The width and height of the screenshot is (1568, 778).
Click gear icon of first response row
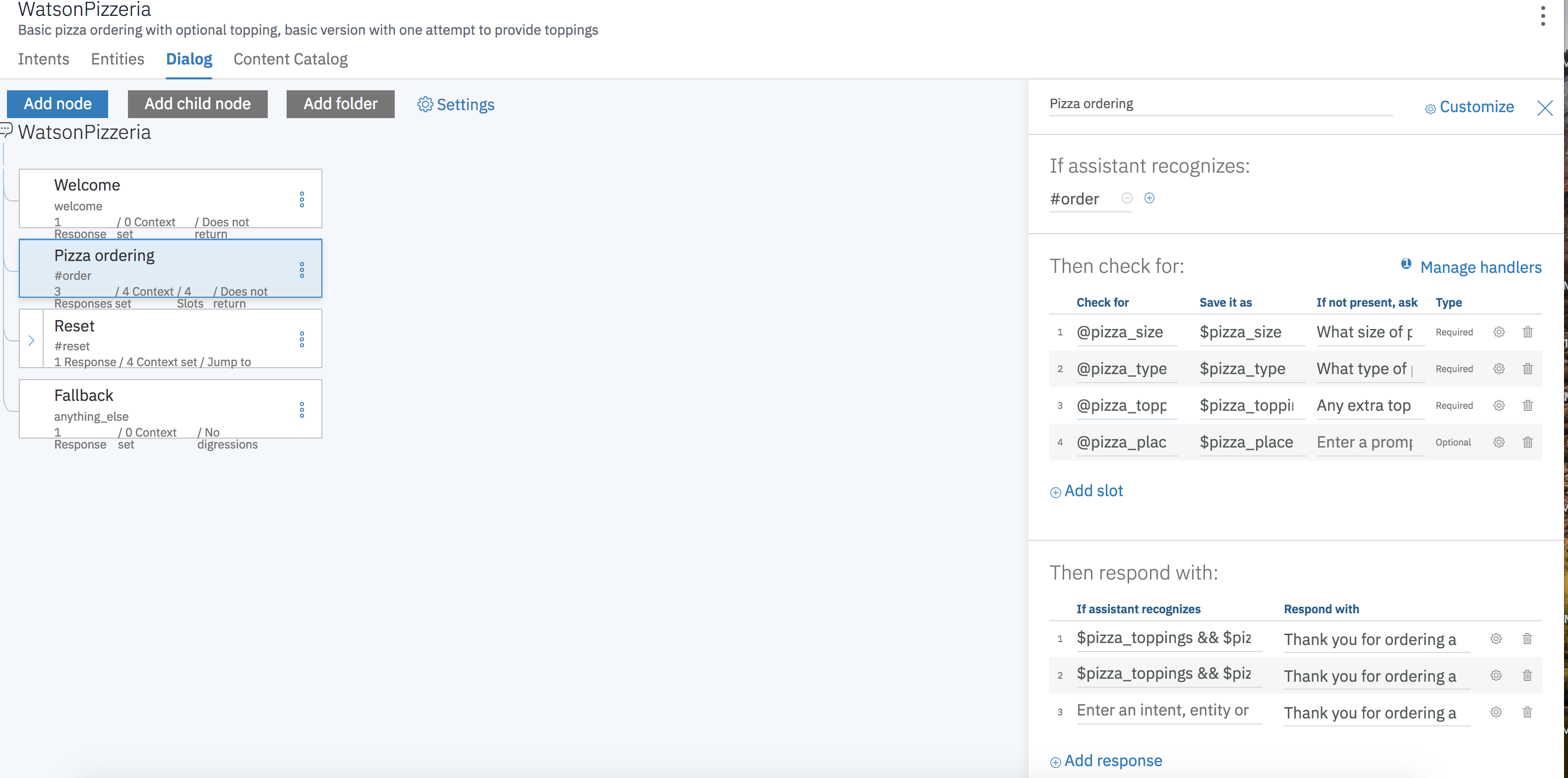pyautogui.click(x=1496, y=639)
